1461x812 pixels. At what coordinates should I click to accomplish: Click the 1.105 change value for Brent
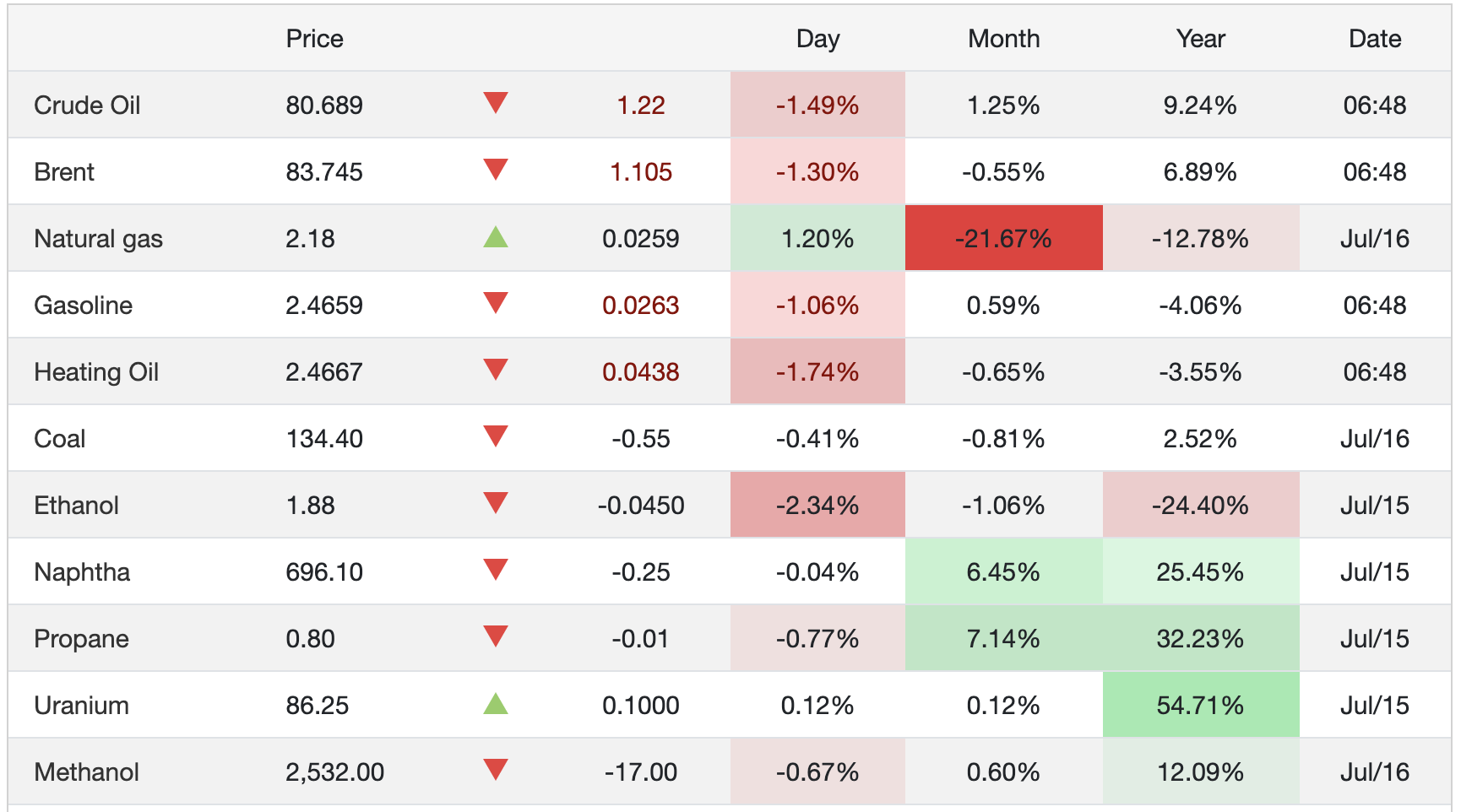coord(641,172)
